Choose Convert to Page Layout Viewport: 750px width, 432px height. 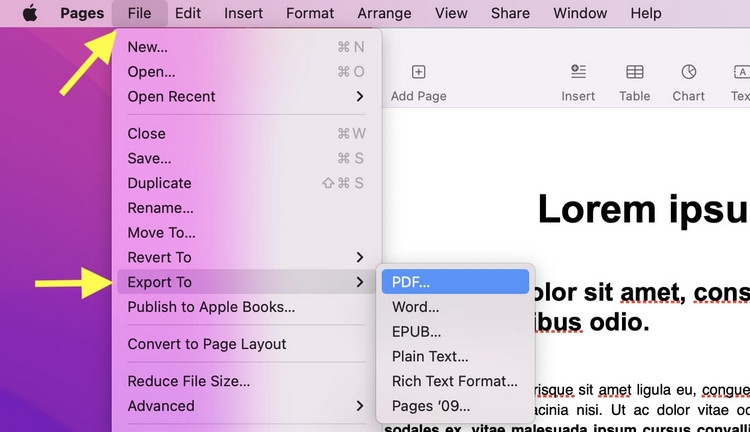pyautogui.click(x=246, y=344)
